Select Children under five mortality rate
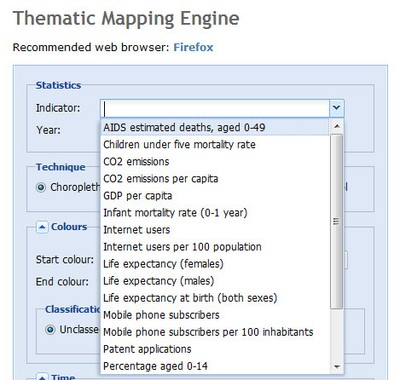Image resolution: width=400 pixels, height=380 pixels. click(215, 144)
